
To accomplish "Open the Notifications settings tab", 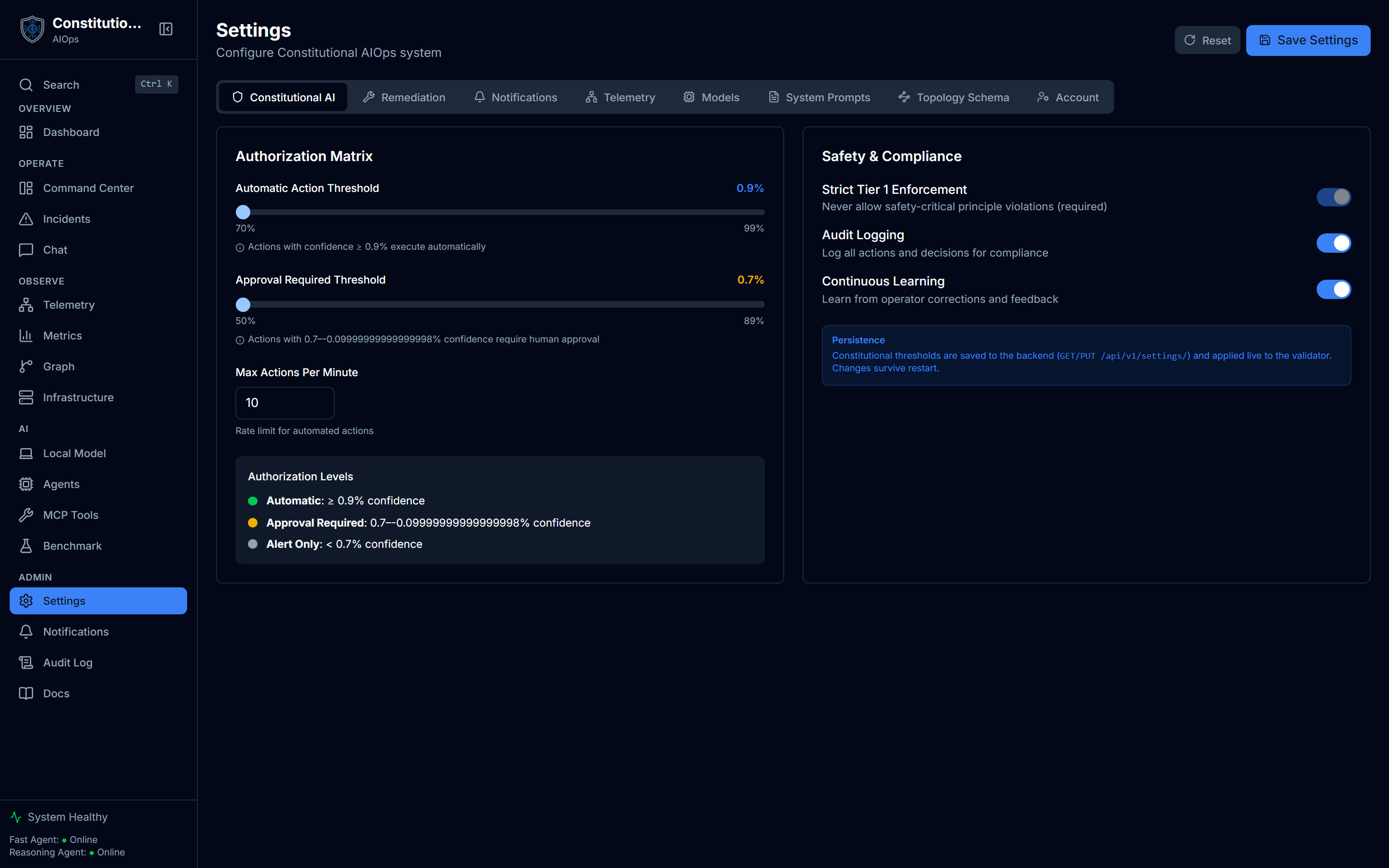I will click(x=516, y=97).
